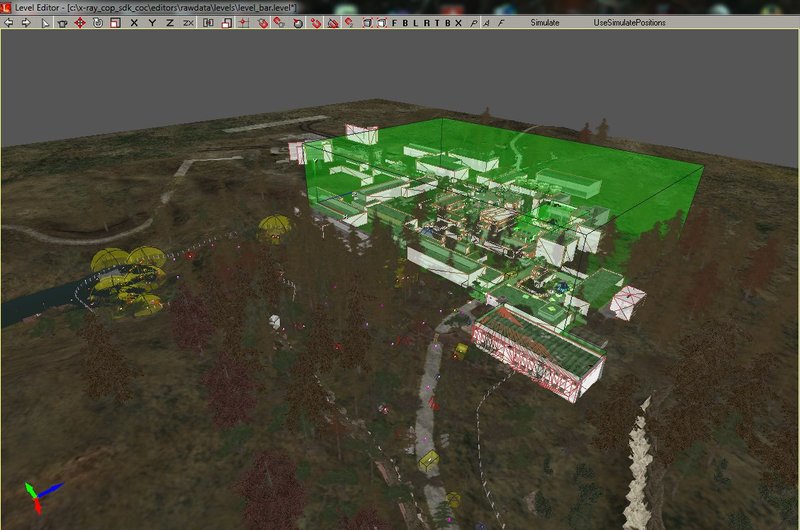Switch to Top view with T button

click(437, 22)
